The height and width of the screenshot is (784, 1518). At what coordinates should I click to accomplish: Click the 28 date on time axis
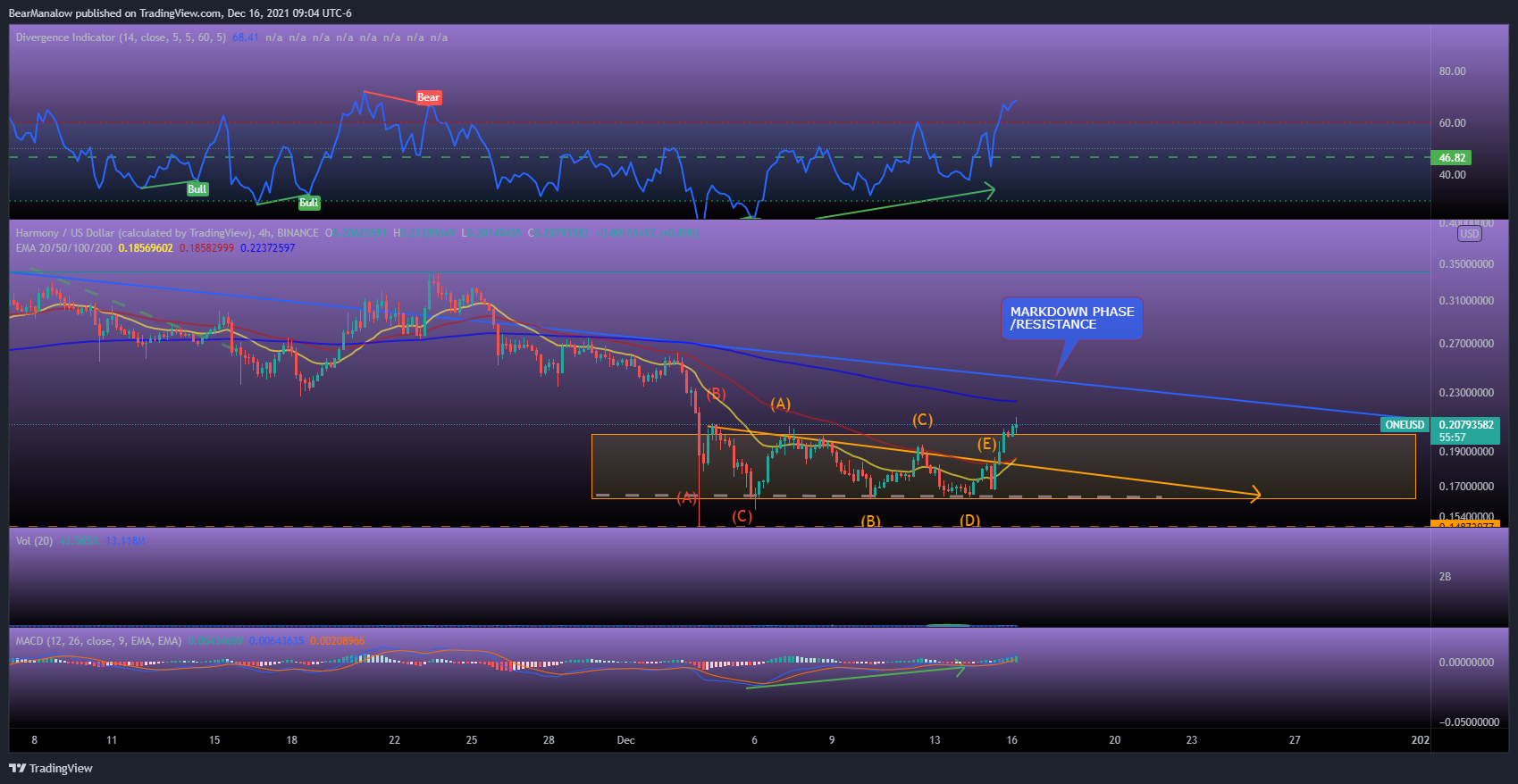pyautogui.click(x=549, y=740)
